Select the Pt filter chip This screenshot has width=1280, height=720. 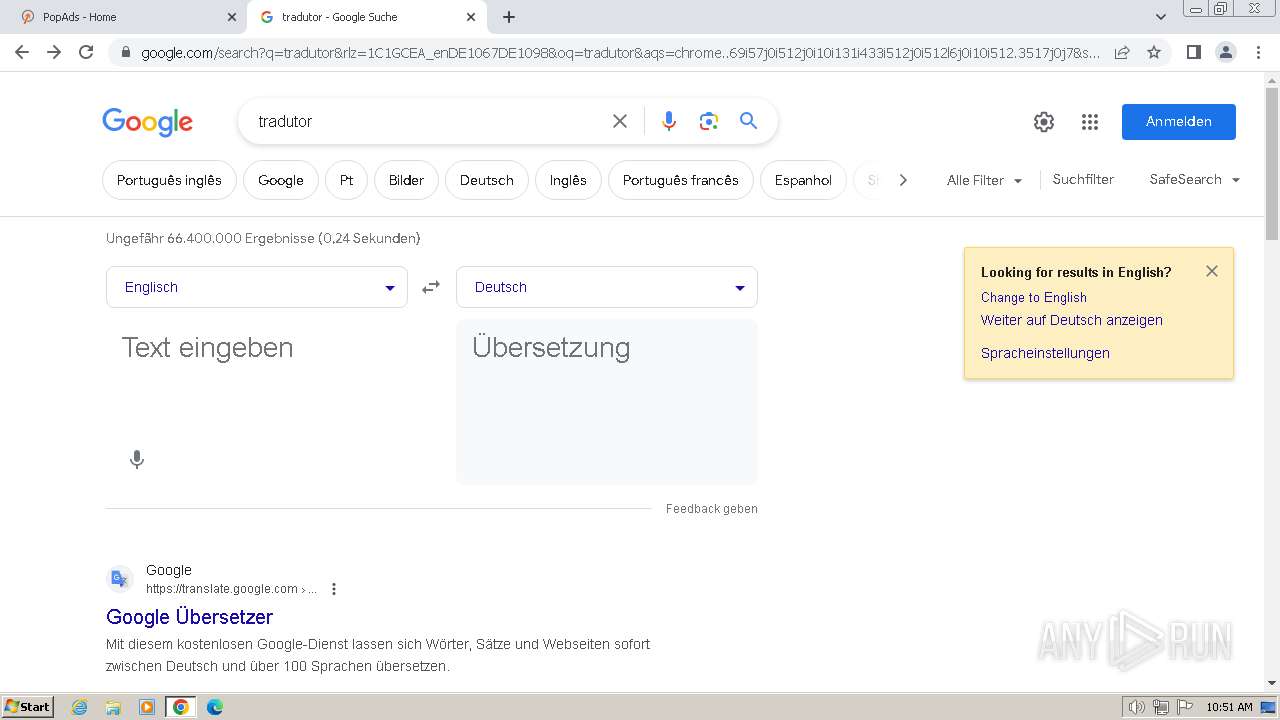346,180
